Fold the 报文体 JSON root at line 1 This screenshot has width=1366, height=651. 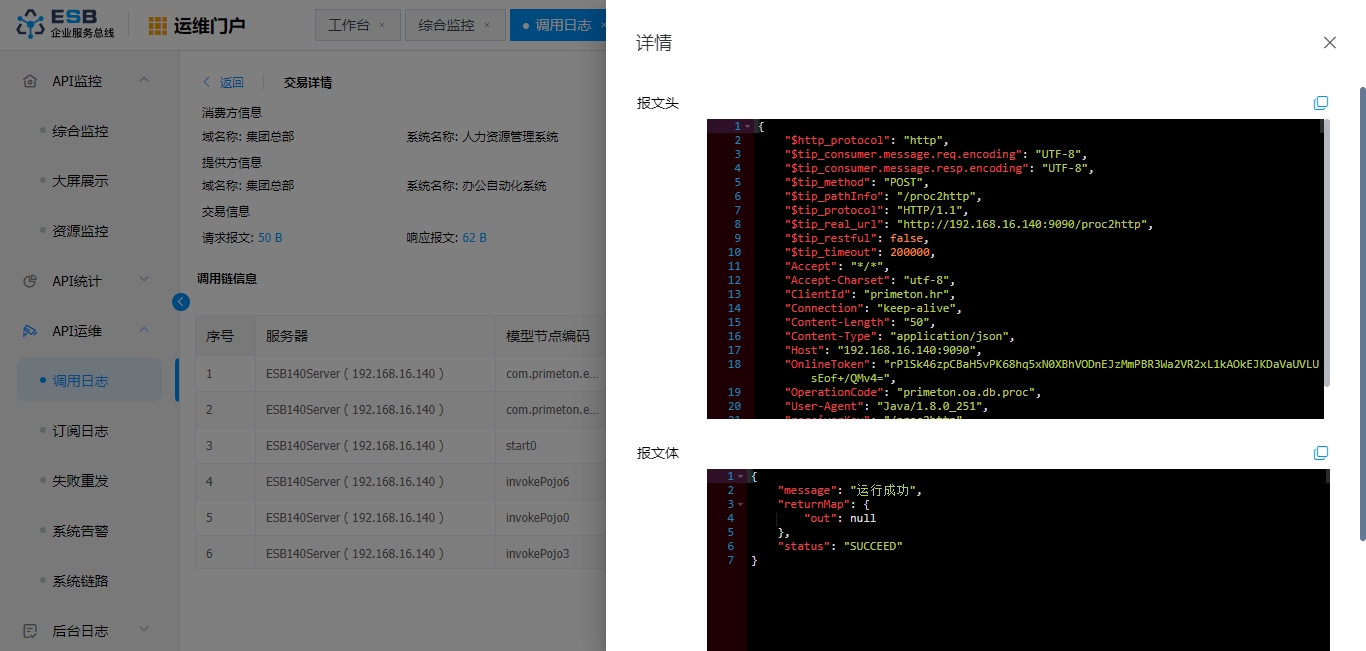(740, 477)
